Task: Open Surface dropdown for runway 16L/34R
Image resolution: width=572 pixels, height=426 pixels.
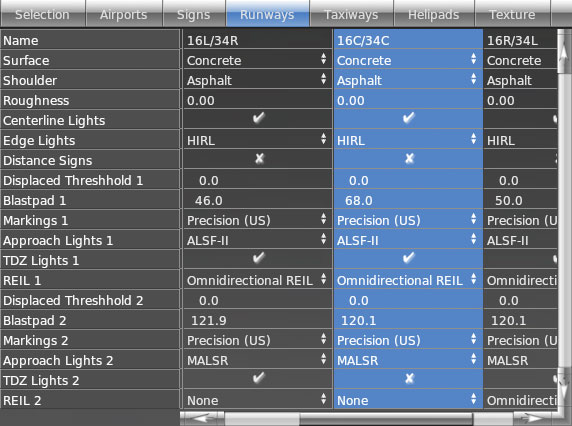Action: (x=258, y=59)
